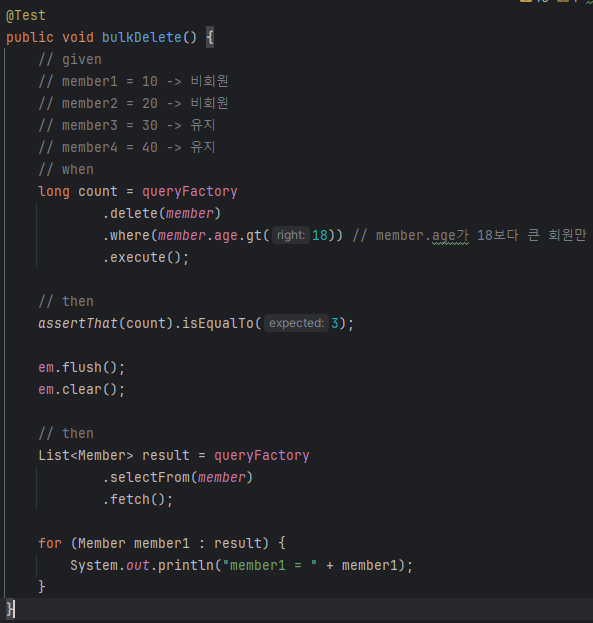
Task: Click the em.flush() statement
Action: coord(82,368)
